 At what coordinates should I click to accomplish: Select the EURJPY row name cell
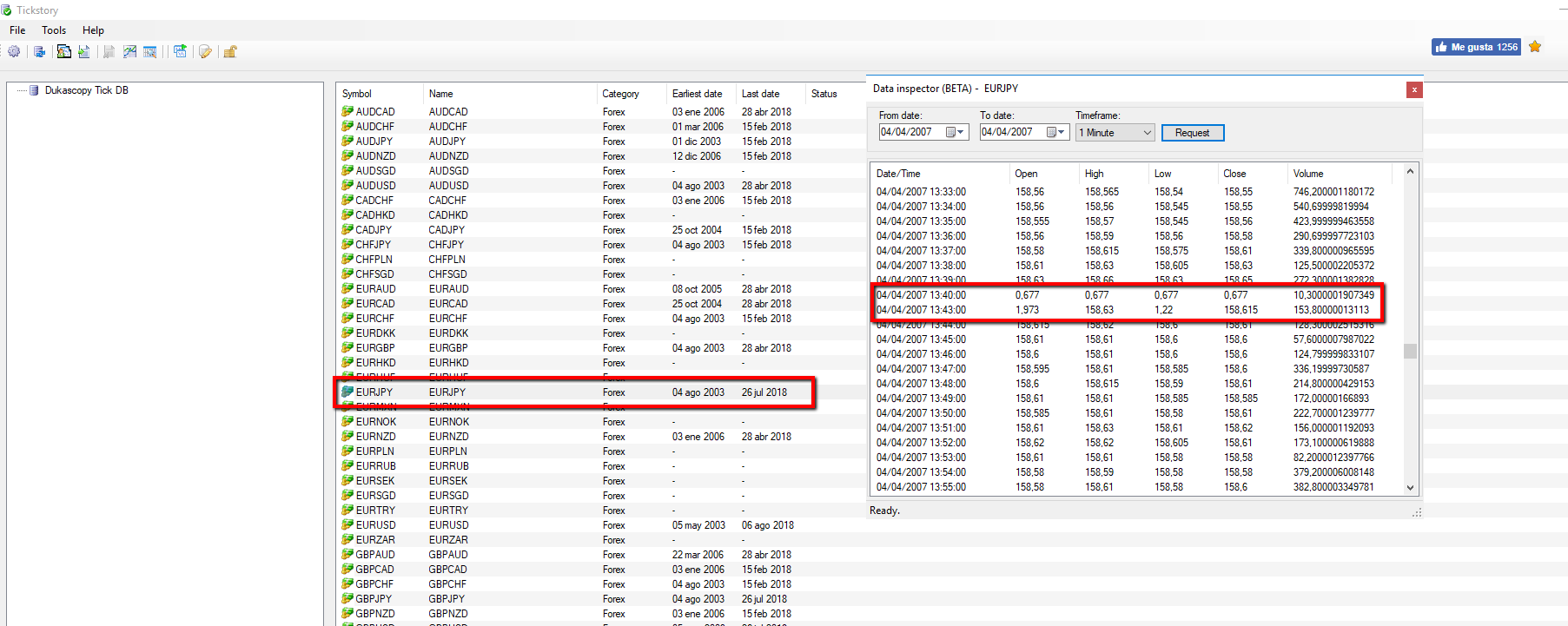[447, 392]
